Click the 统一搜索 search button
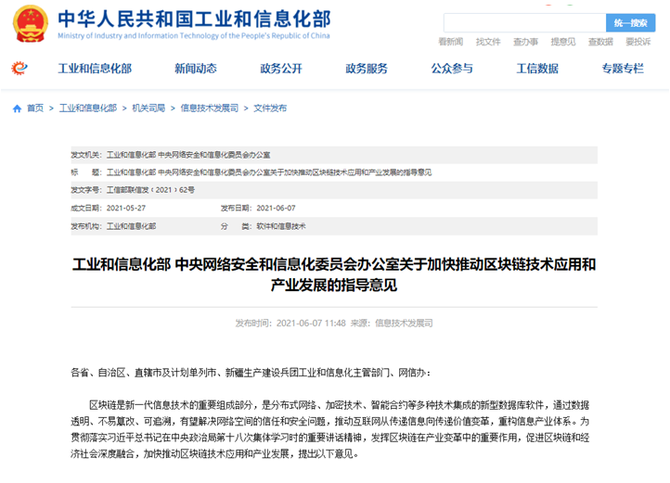Image resolution: width=670 pixels, height=483 pixels. tap(631, 22)
